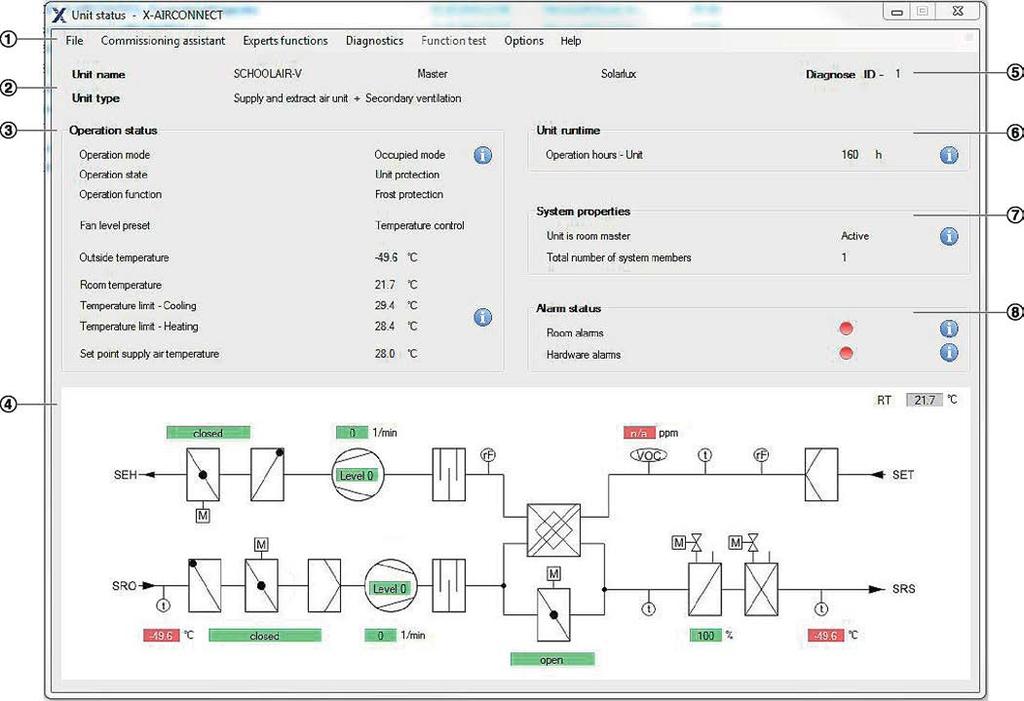
Task: Click the SET inlet grille symbol
Action: (x=822, y=474)
